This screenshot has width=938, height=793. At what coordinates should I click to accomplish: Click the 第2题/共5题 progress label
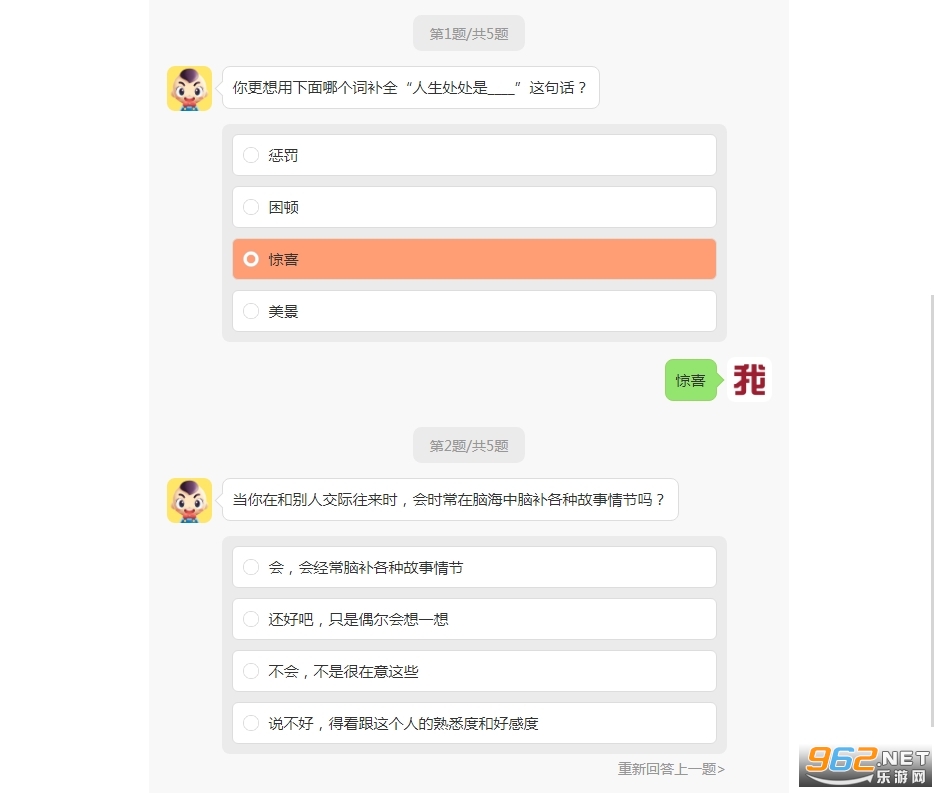(x=469, y=445)
